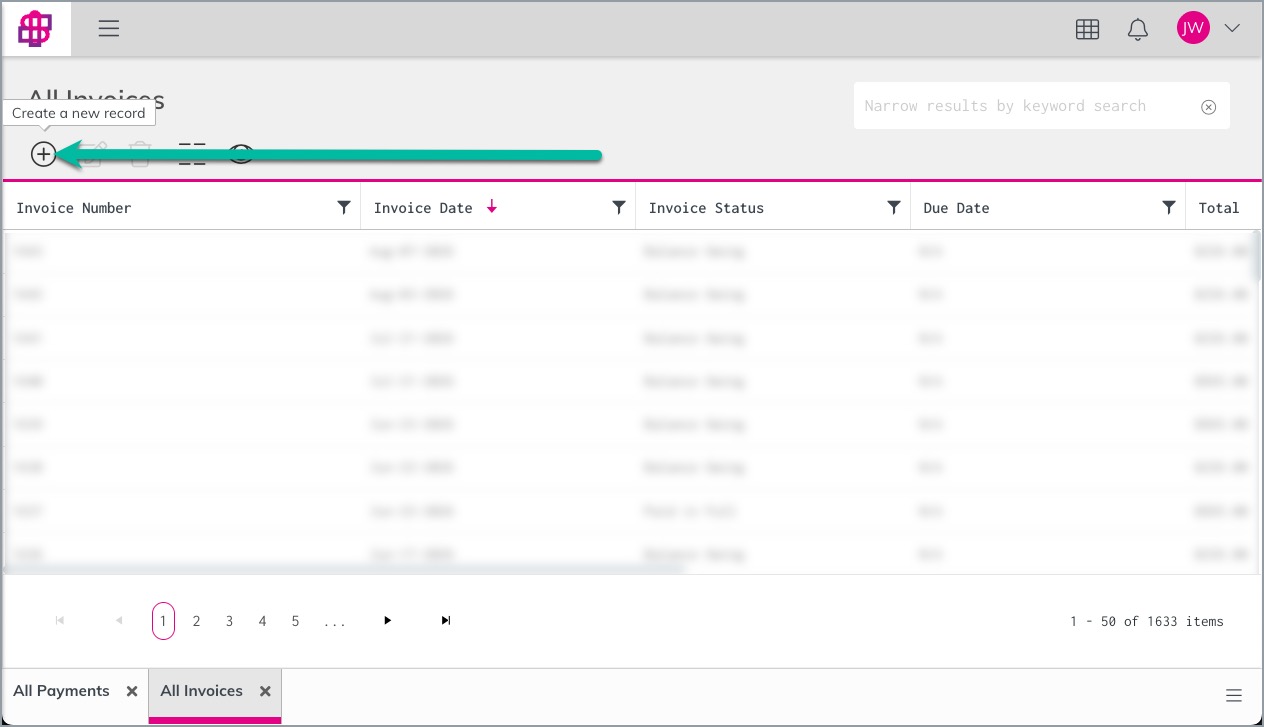Viewport: 1264px width, 727px height.
Task: Open the Due Date column filter
Action: (x=1169, y=207)
